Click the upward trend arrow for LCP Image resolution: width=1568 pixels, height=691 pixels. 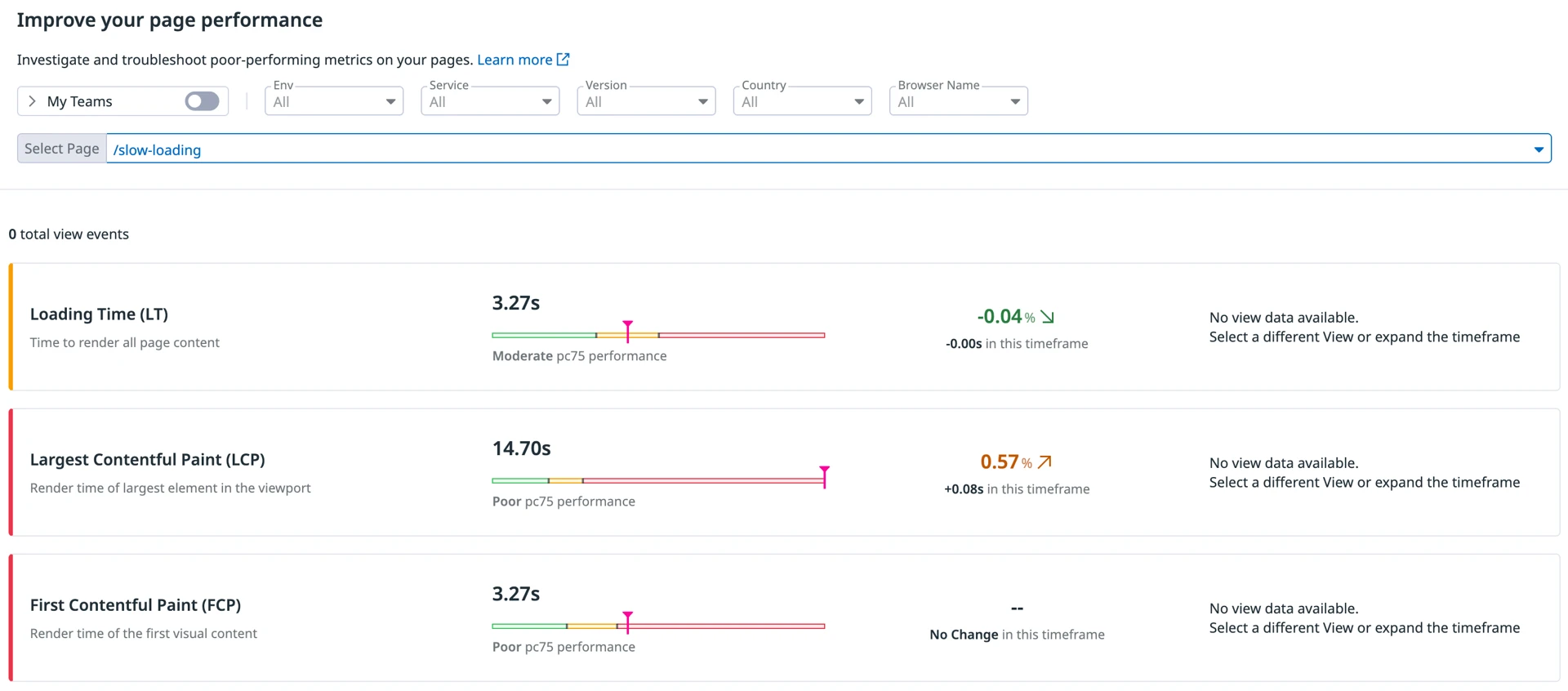[1045, 462]
